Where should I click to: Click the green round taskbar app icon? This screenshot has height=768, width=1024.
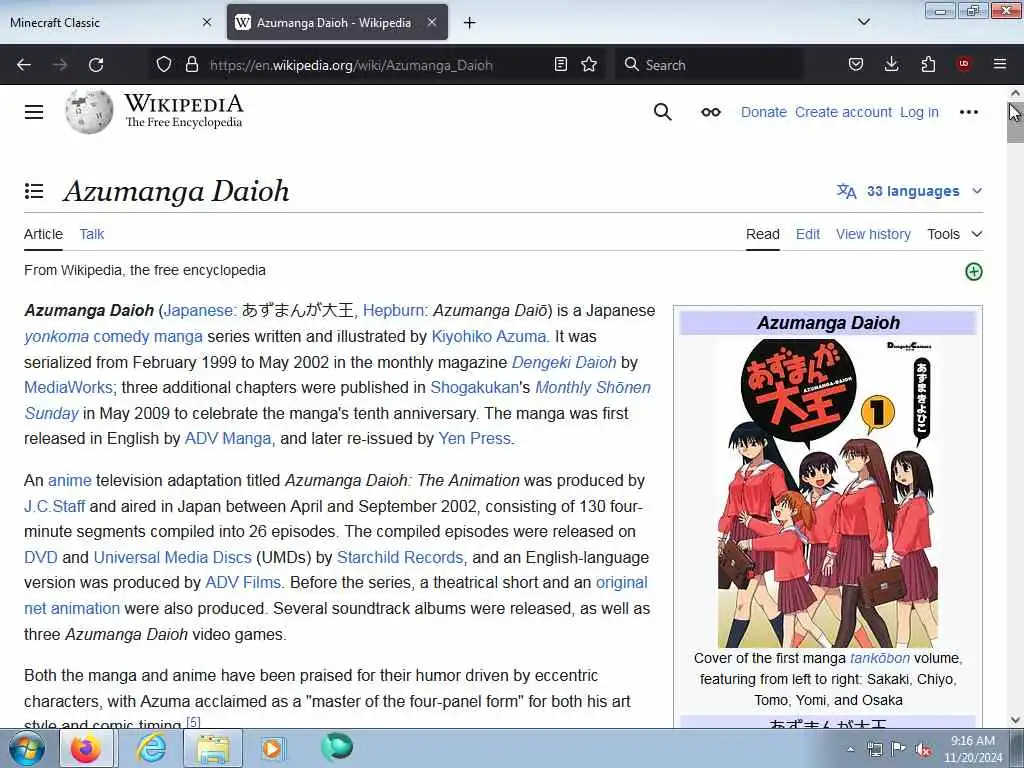(x=337, y=747)
